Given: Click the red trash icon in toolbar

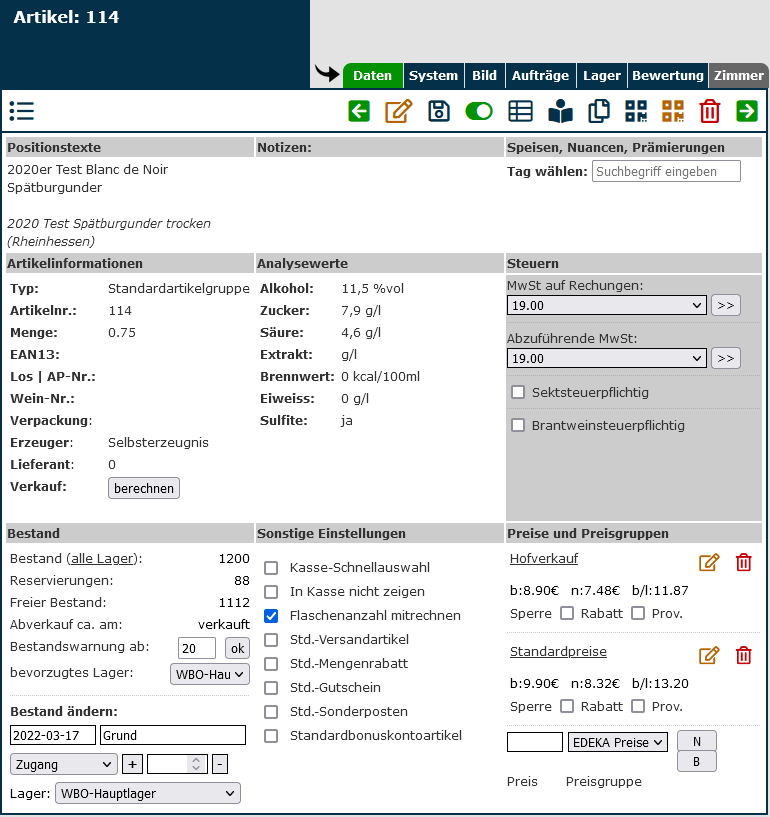Looking at the screenshot, I should coord(710,111).
